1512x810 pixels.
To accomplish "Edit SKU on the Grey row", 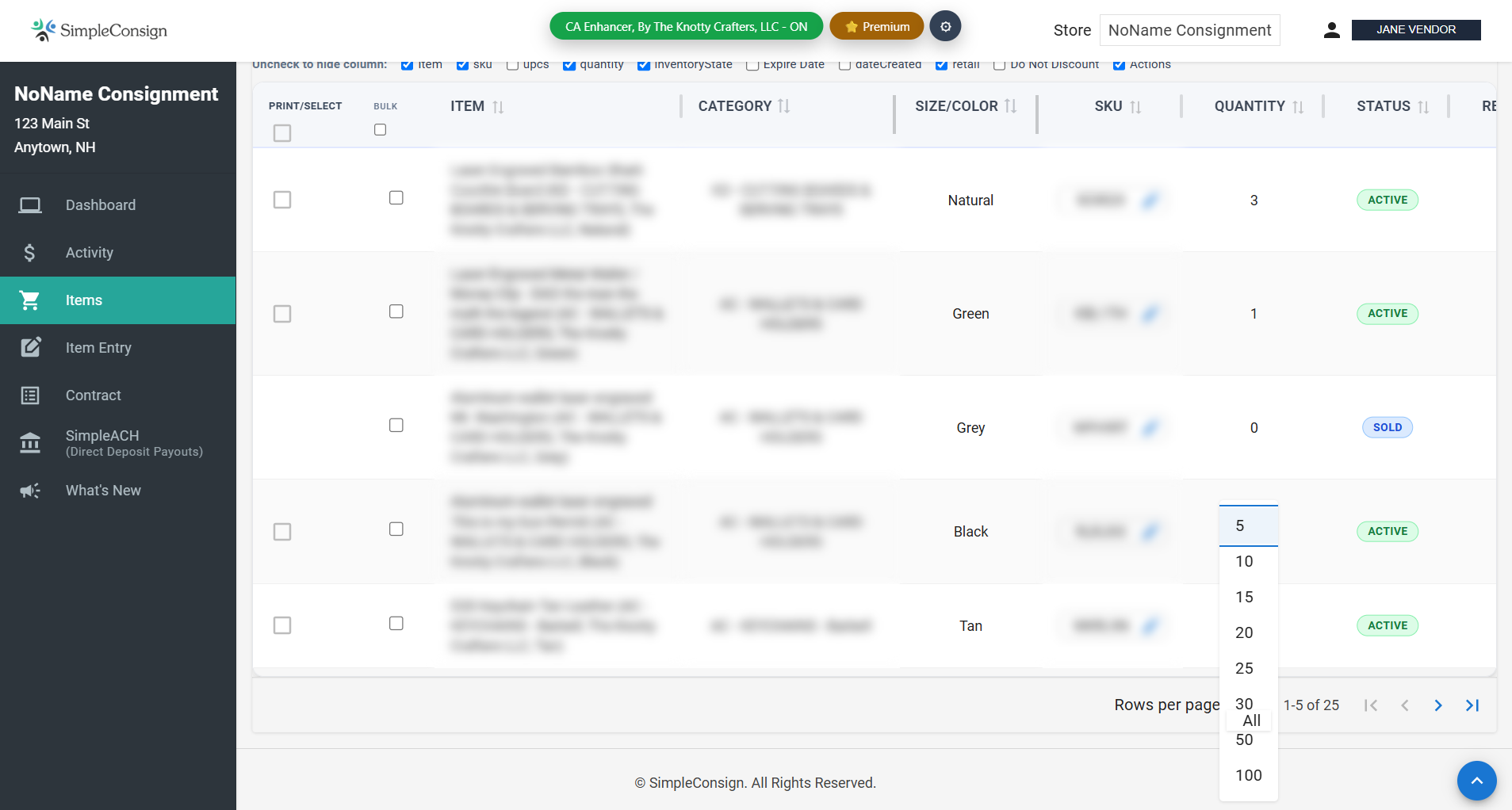I will pyautogui.click(x=1150, y=428).
